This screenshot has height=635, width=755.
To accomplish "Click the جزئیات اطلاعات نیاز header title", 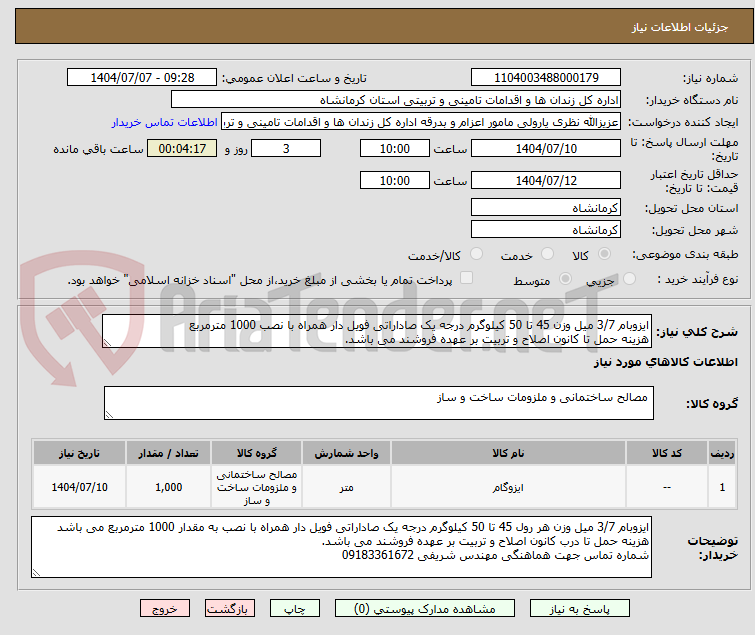I will point(680,27).
